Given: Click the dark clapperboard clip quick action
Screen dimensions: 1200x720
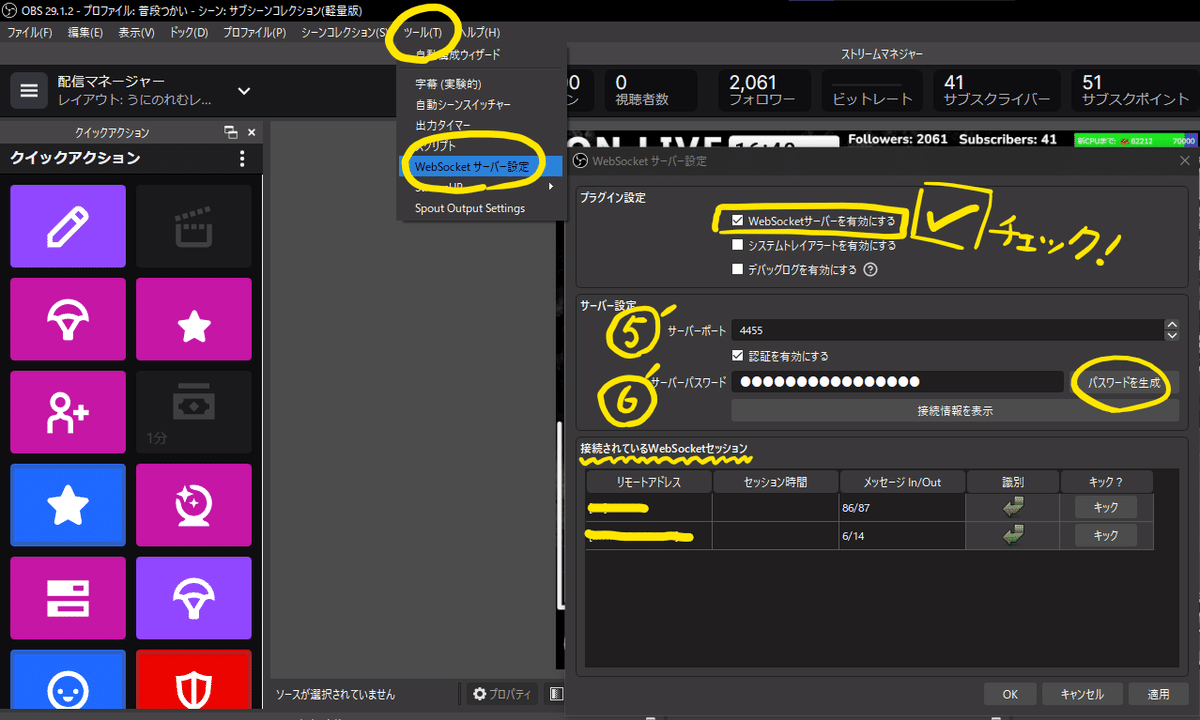Looking at the screenshot, I should (x=194, y=226).
